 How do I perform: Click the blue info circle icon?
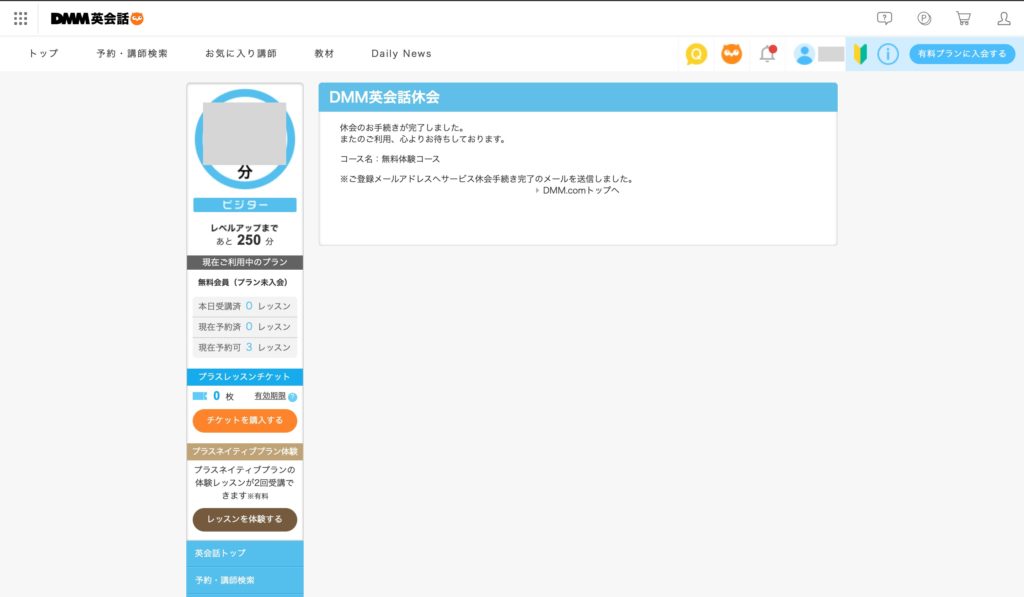pyautogui.click(x=888, y=54)
